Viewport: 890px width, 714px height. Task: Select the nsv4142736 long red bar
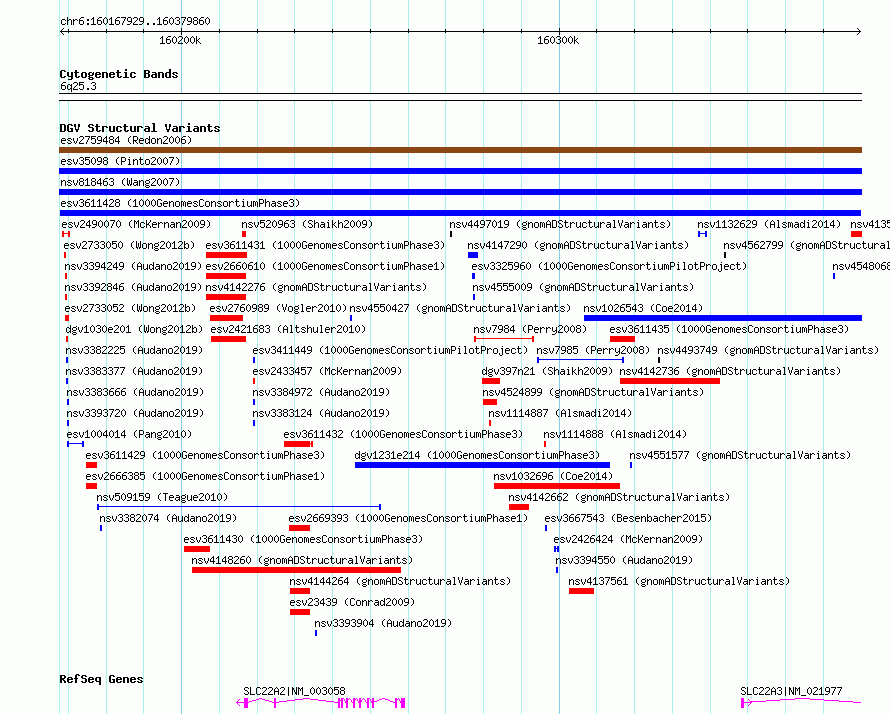click(x=670, y=381)
